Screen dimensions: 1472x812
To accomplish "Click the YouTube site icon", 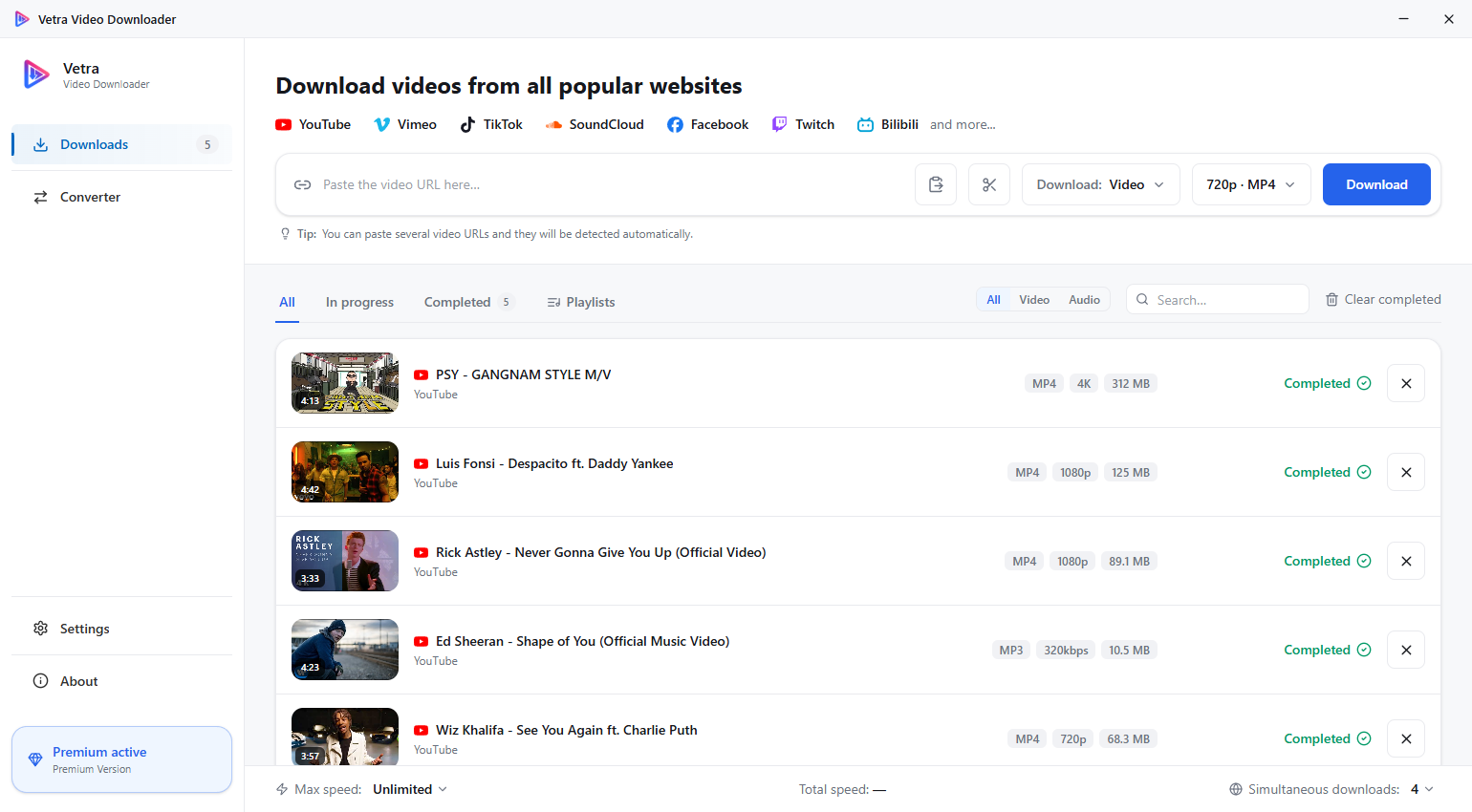I will point(284,124).
